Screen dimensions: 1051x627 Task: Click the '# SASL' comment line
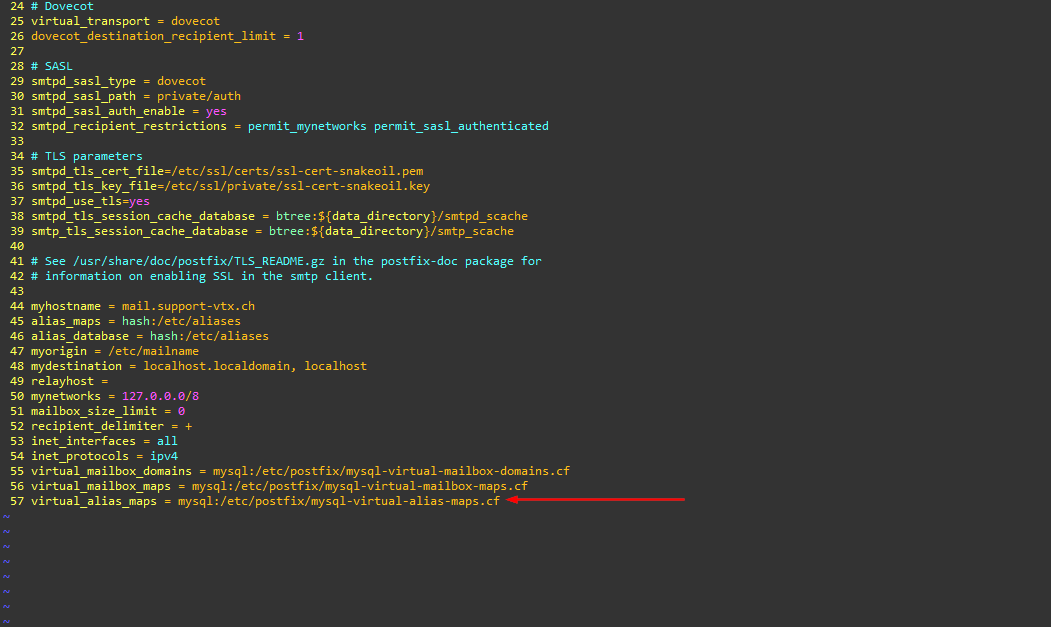[x=52, y=66]
